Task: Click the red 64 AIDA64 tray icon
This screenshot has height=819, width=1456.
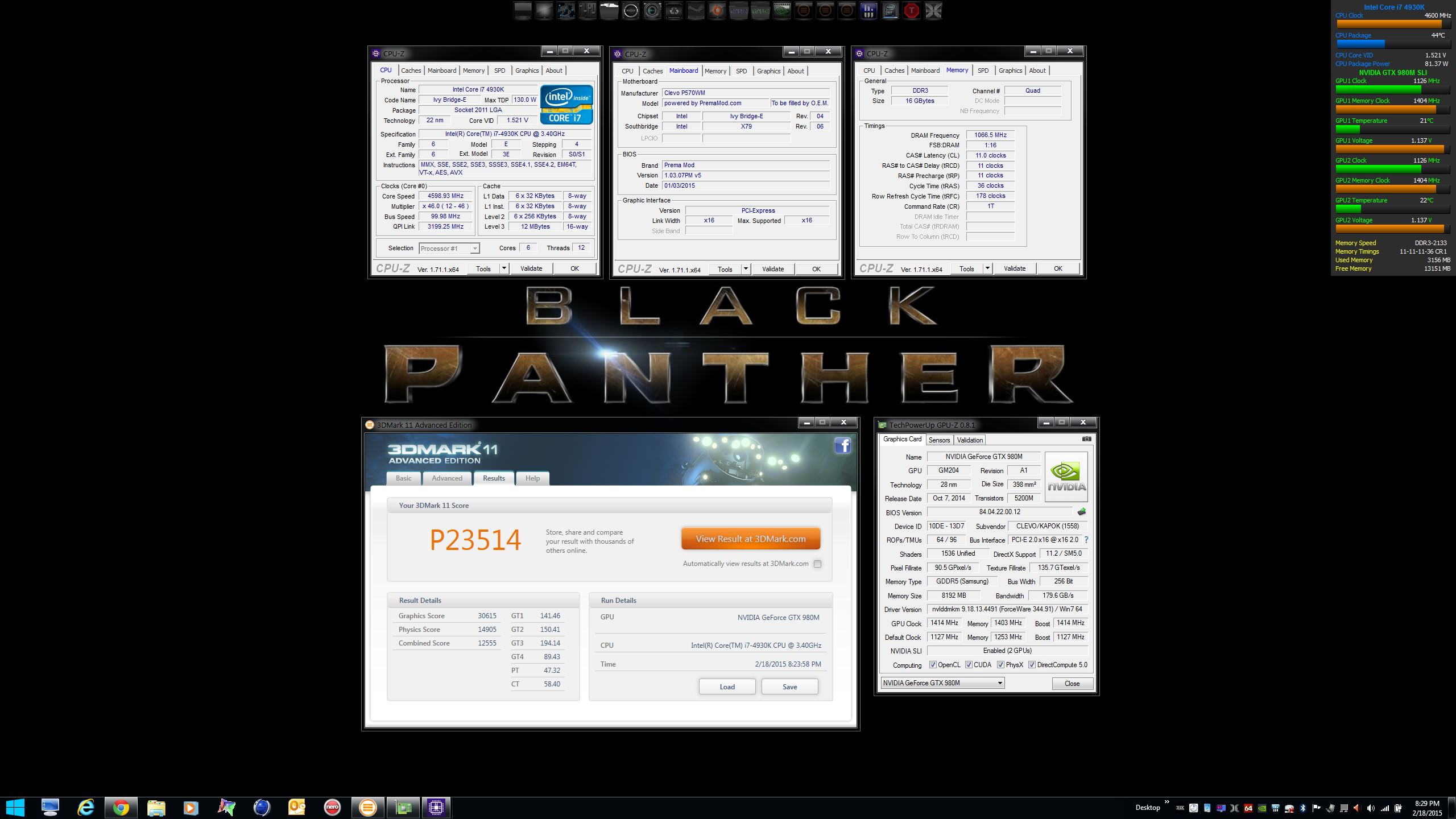Action: (x=1248, y=808)
